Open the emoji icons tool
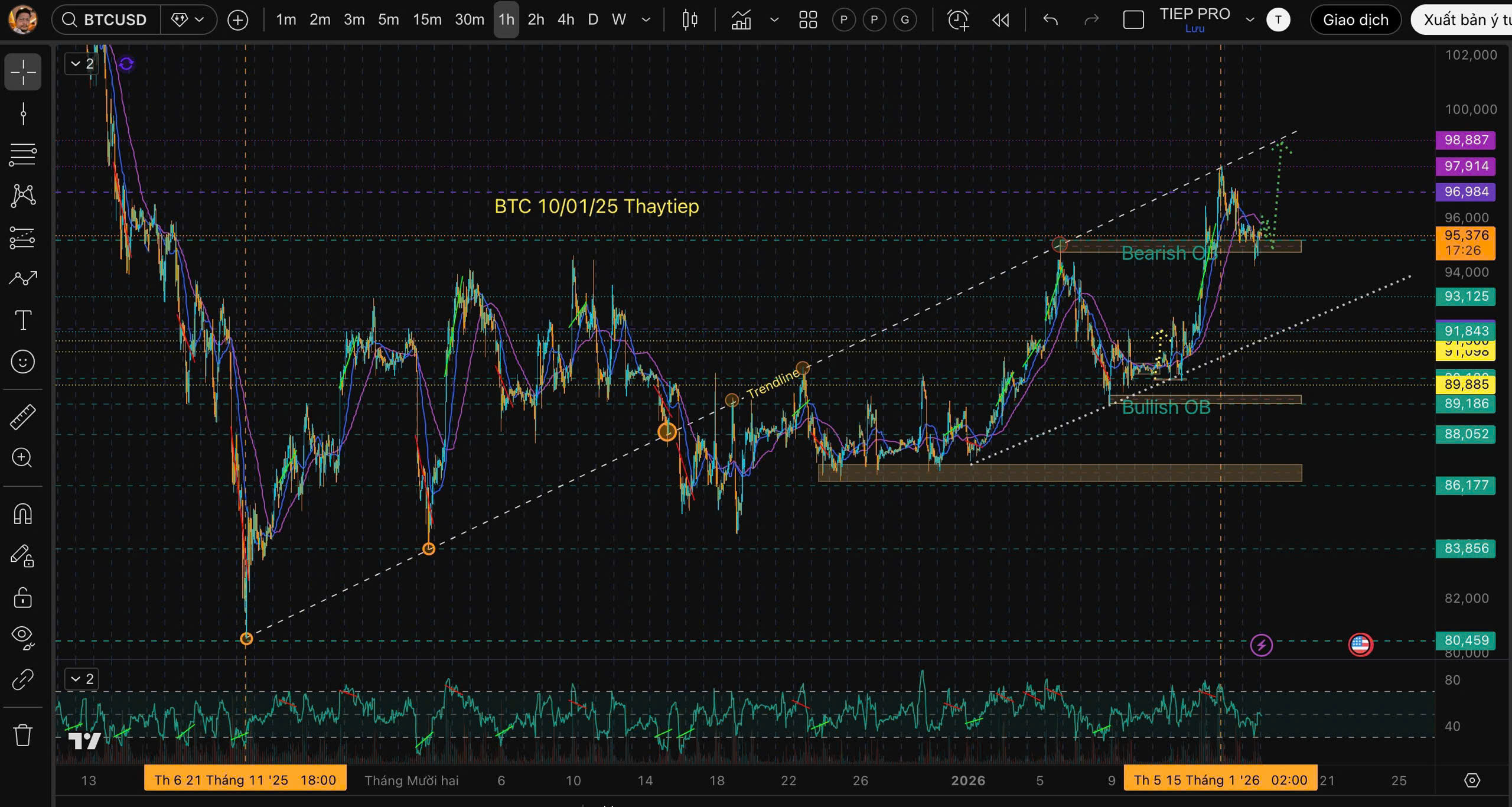Screen dimensions: 1512x807 [22, 362]
